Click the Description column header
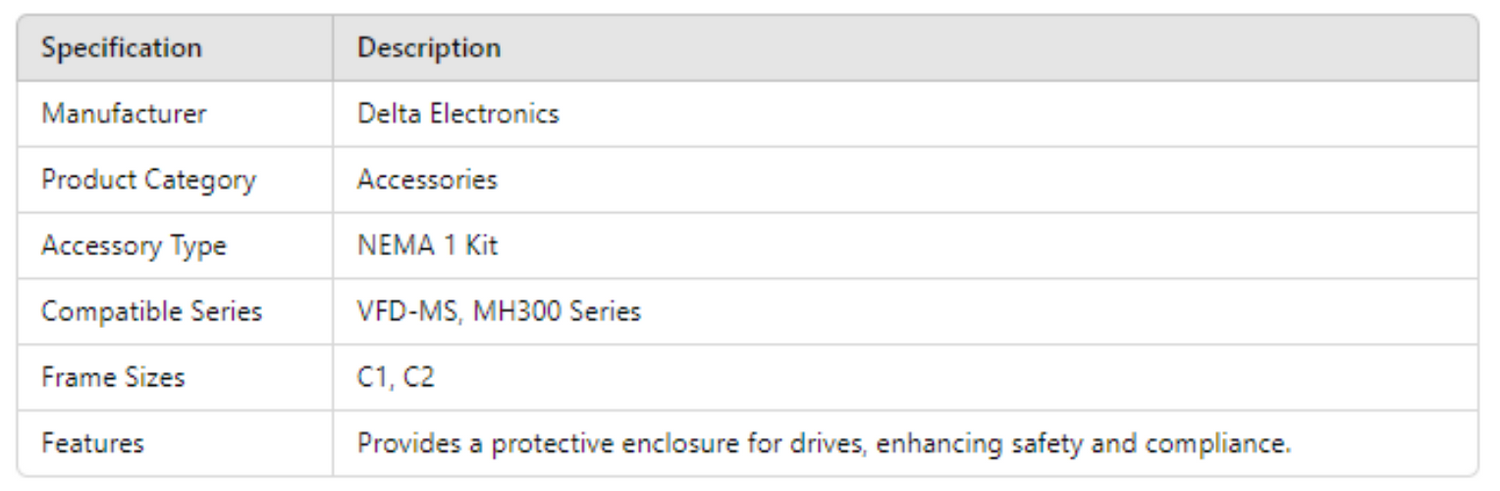This screenshot has height=491, width=1500. (429, 48)
